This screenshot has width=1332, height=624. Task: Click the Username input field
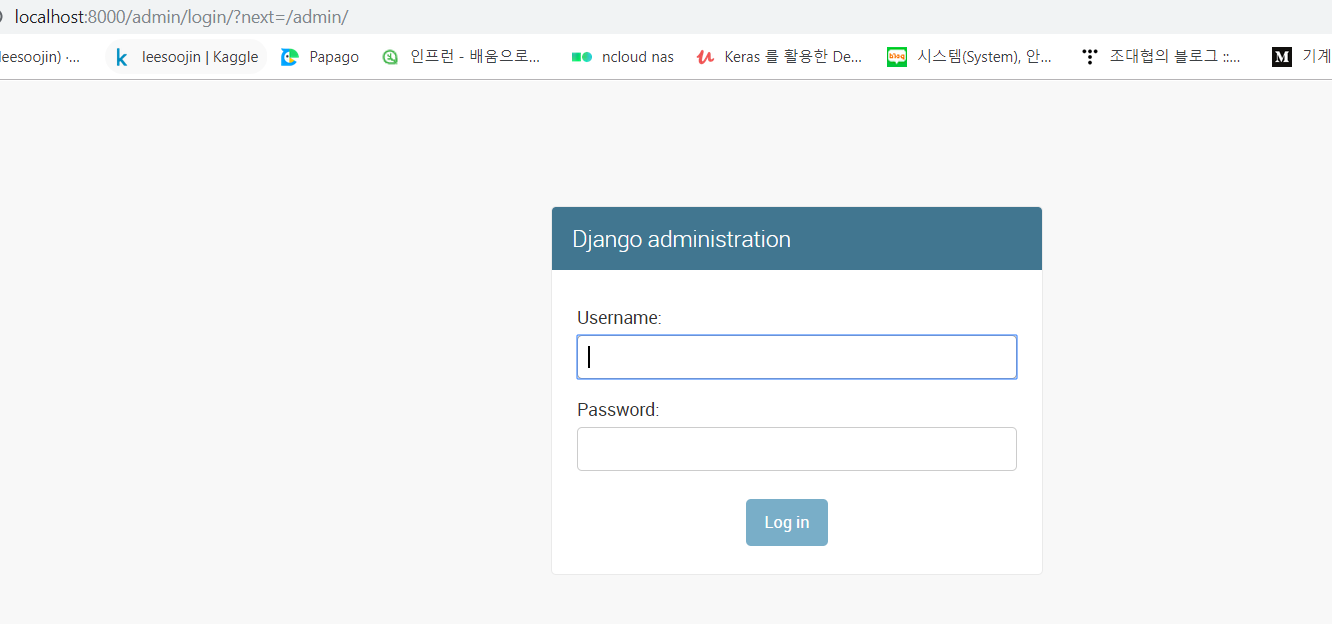pos(797,357)
